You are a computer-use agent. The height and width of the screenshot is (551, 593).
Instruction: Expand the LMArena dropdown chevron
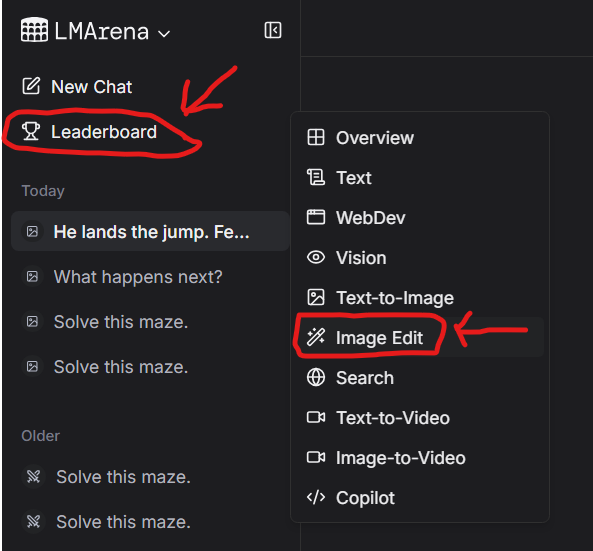click(164, 34)
